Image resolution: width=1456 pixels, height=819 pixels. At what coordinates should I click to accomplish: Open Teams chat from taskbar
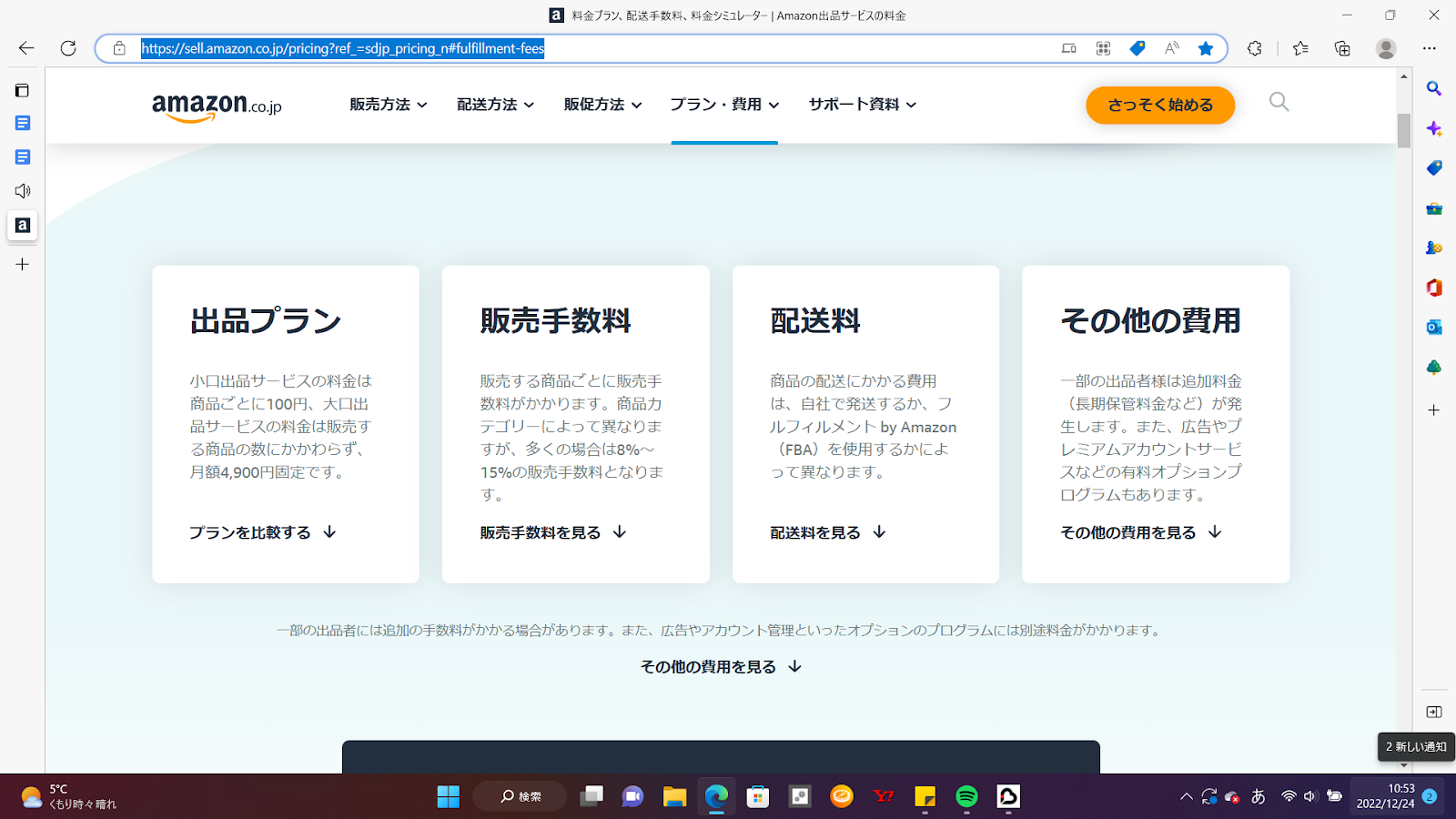[x=632, y=796]
